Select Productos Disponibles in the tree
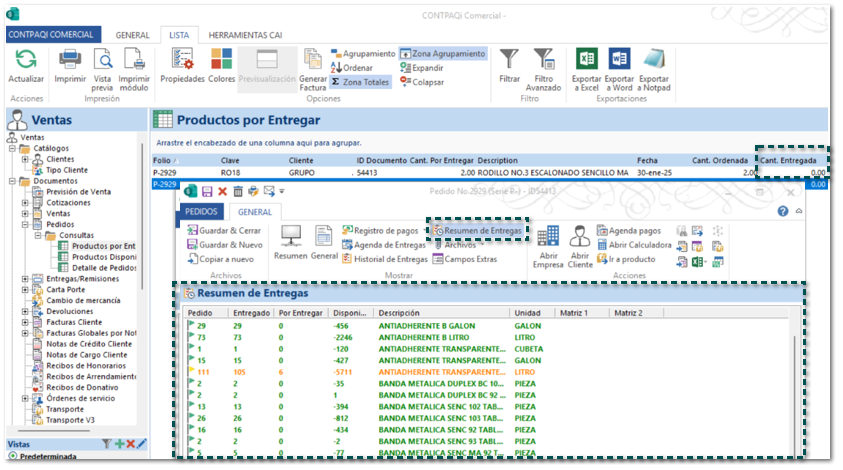Screen dimensions: 843x470 coord(103,257)
